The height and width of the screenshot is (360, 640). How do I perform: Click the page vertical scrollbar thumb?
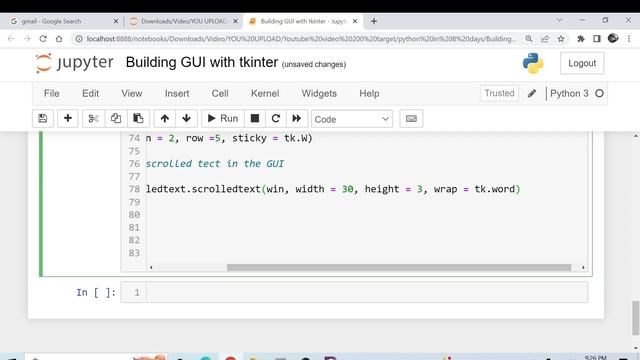coord(636,318)
